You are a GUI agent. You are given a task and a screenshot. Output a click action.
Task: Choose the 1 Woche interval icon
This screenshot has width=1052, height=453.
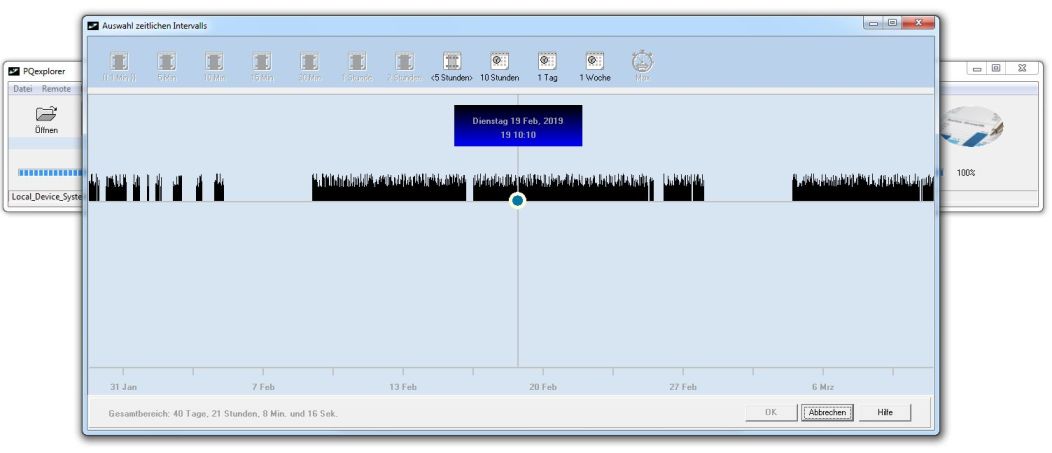point(594,62)
